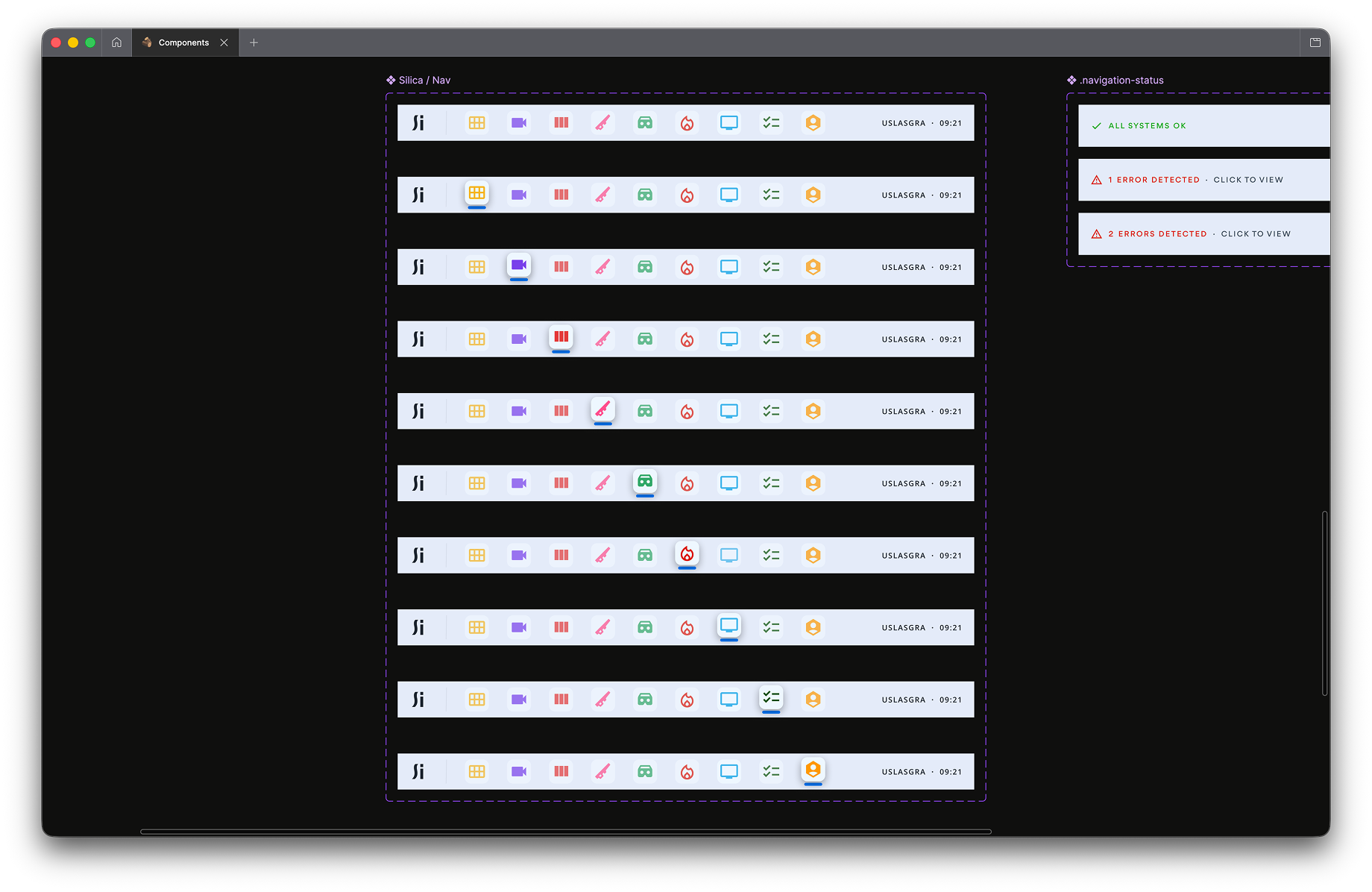Select the highlighted purple video camera icon
This screenshot has height=892, width=1372.
(519, 266)
